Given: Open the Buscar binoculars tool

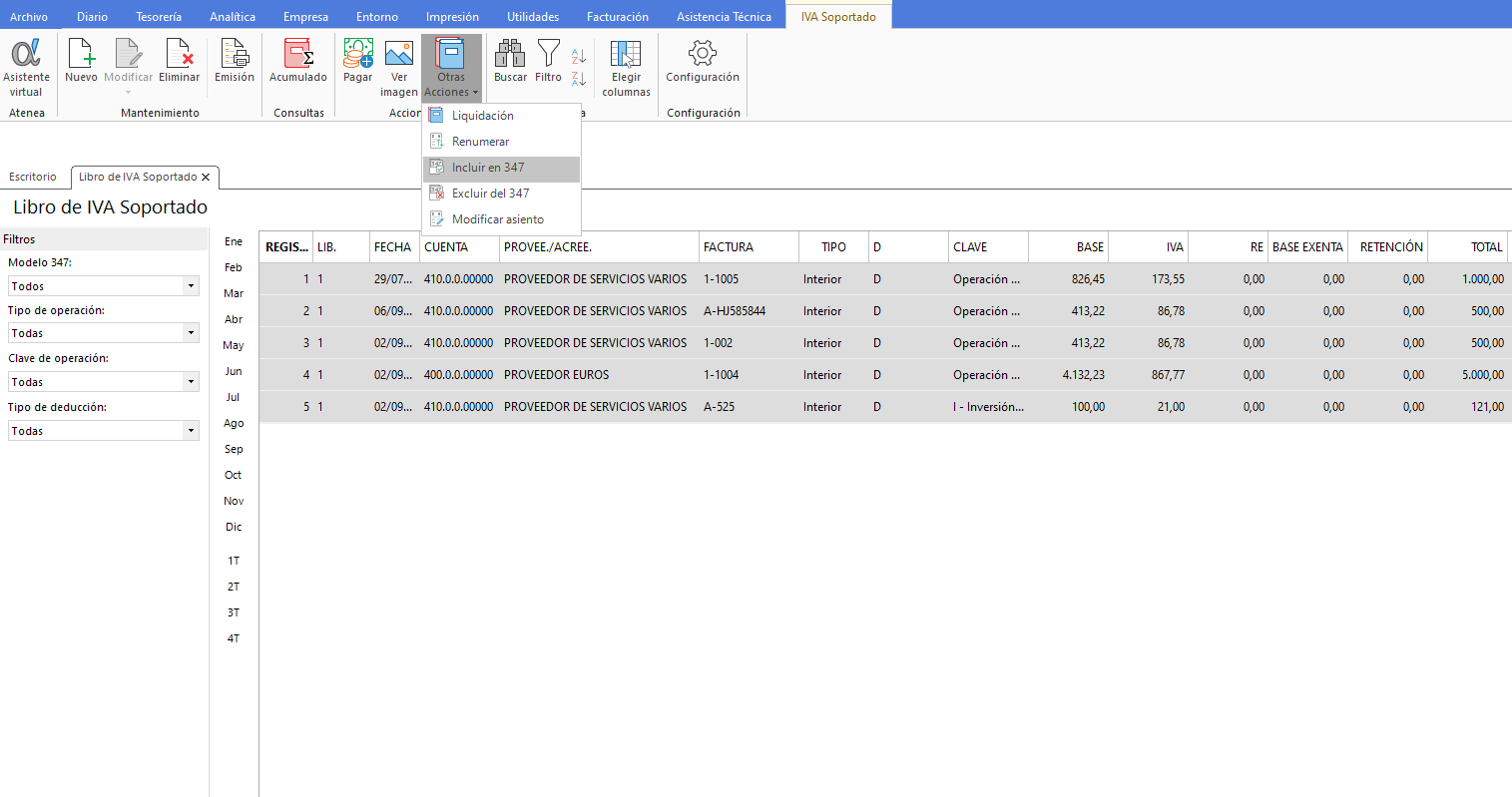Looking at the screenshot, I should point(510,62).
